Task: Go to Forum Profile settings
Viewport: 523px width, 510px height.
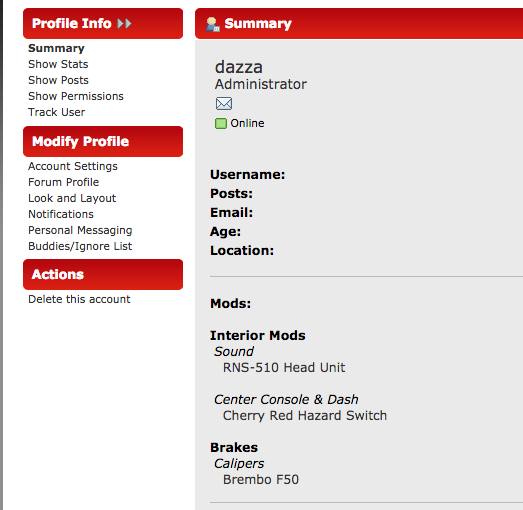Action: tap(63, 182)
